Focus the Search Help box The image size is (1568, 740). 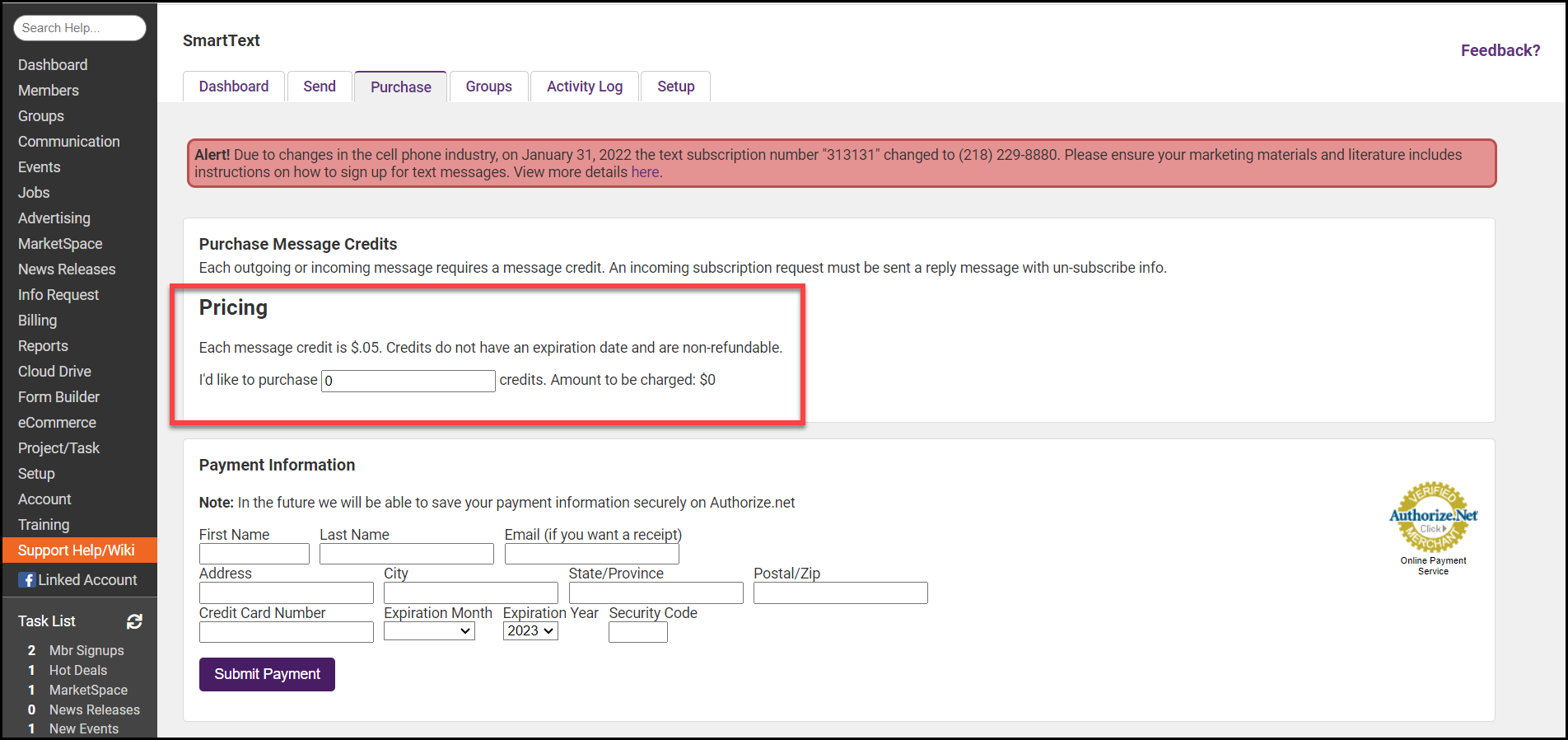click(x=79, y=28)
